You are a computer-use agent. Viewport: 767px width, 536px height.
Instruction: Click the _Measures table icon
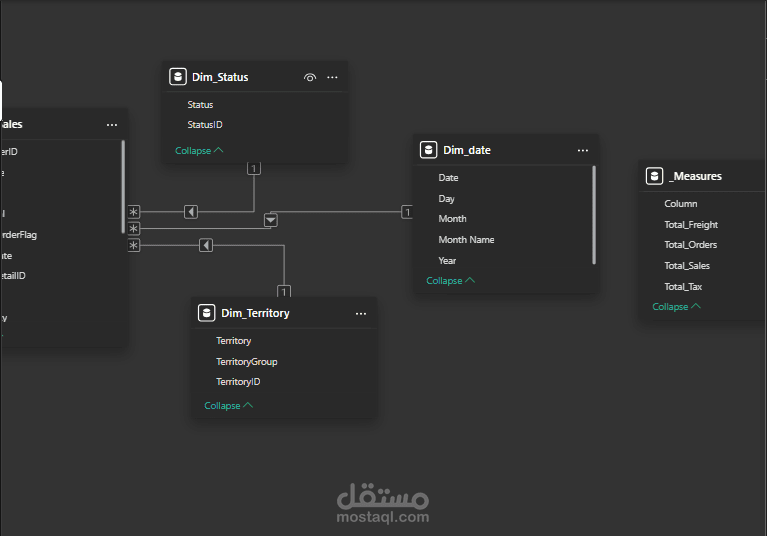tap(654, 176)
